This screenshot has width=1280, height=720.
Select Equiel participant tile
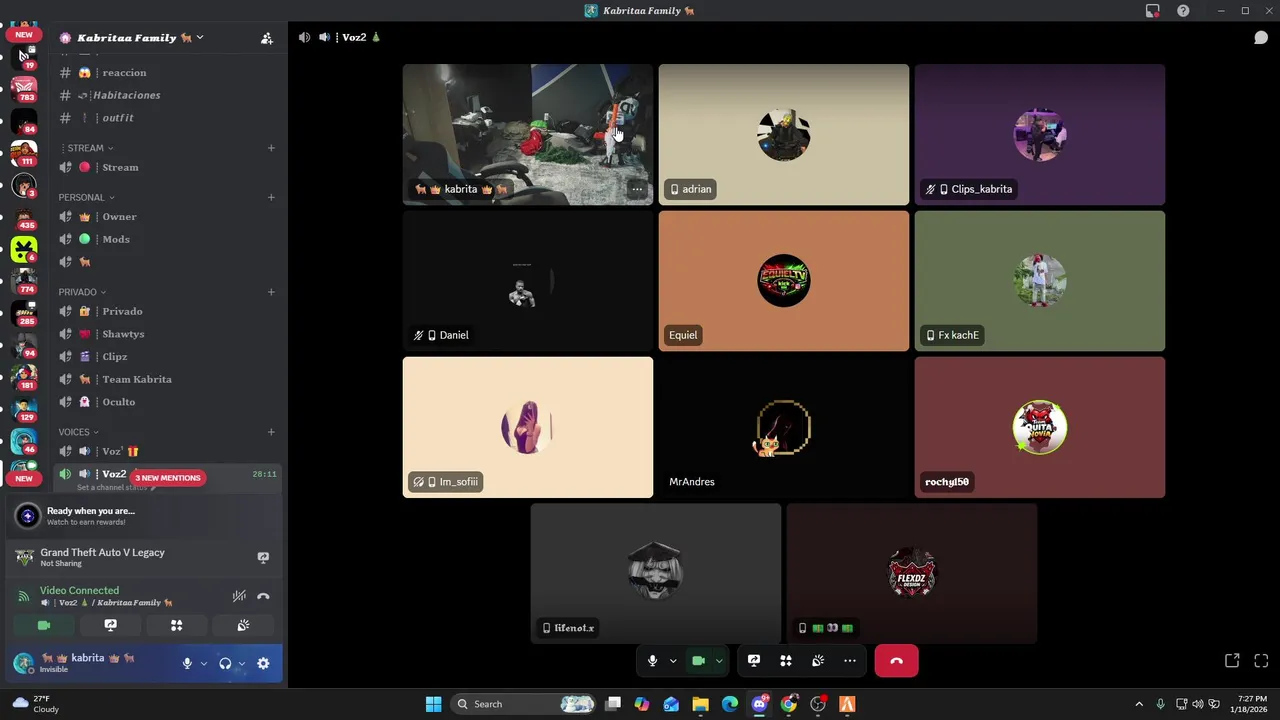784,281
